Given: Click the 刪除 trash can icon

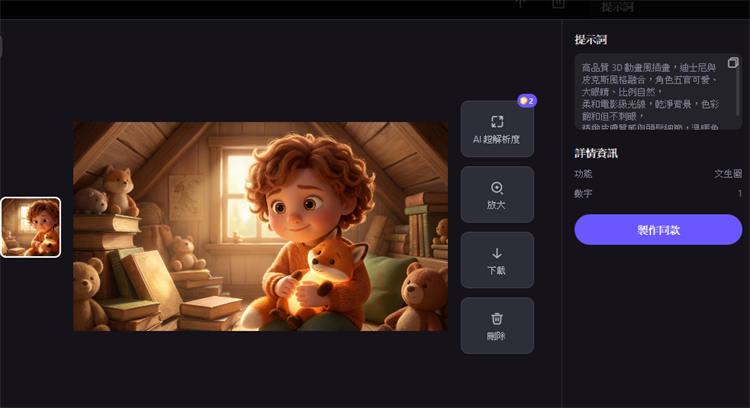Looking at the screenshot, I should pyautogui.click(x=497, y=319).
